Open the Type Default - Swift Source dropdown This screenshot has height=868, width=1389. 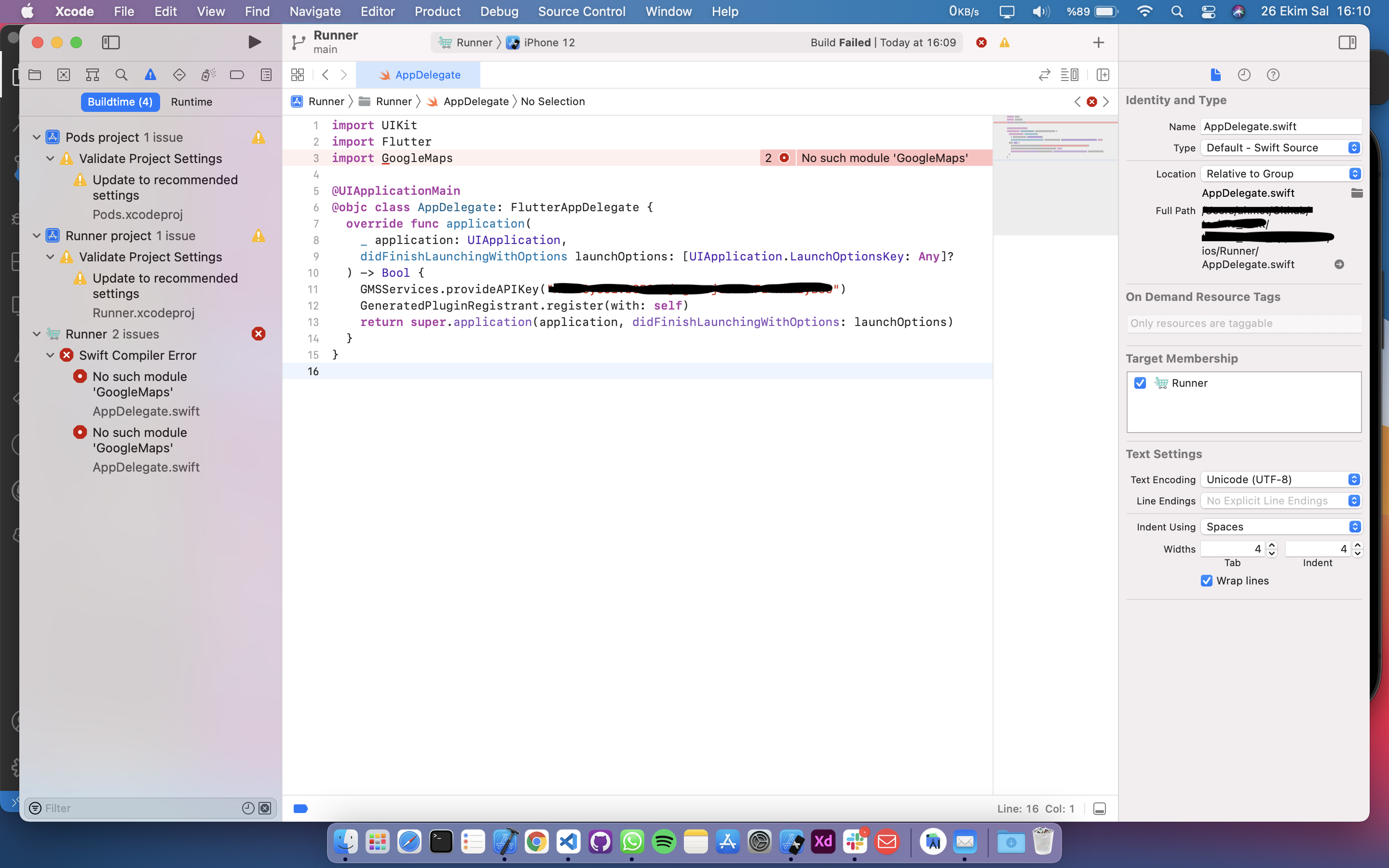tap(1280, 148)
